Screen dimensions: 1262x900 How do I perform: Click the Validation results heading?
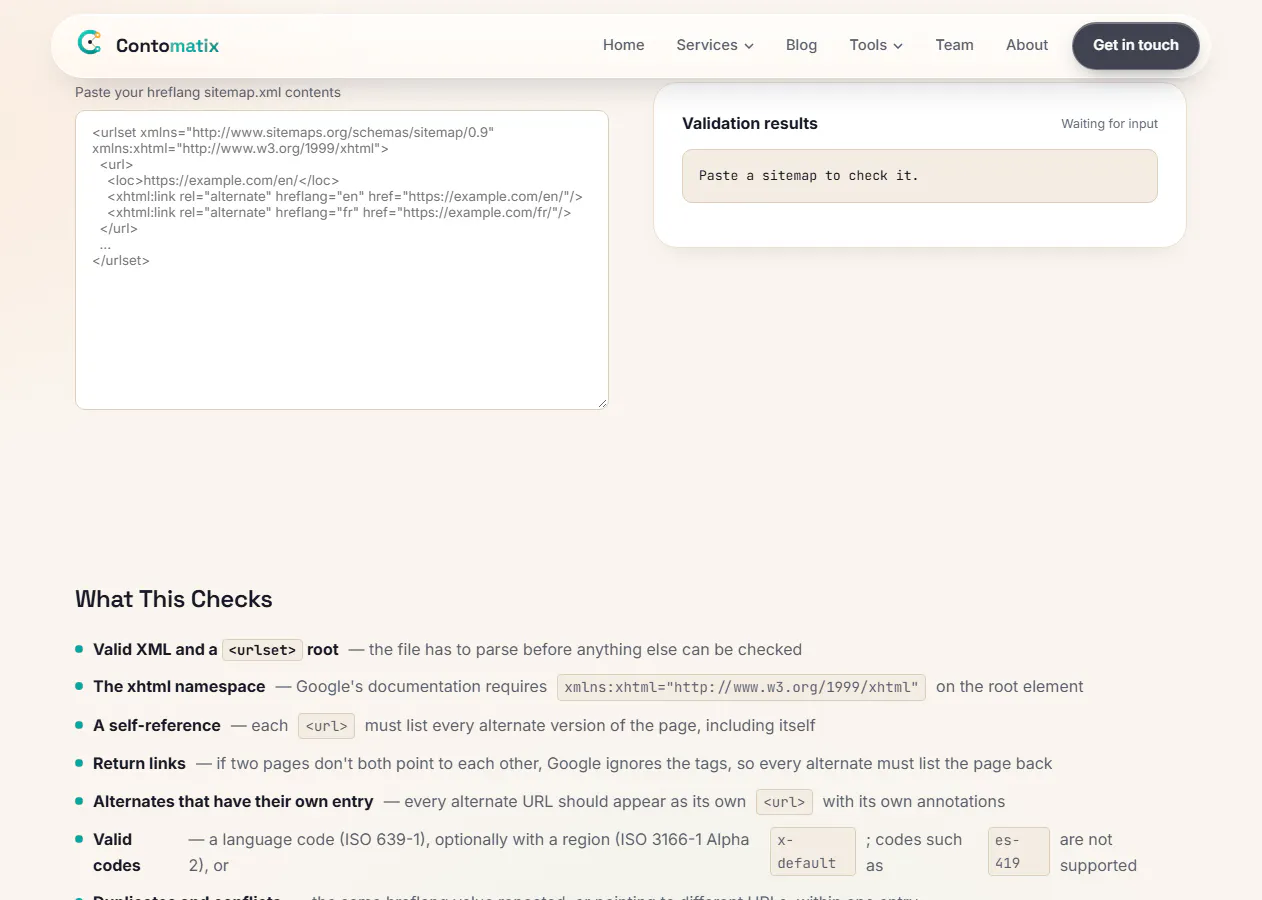point(750,124)
